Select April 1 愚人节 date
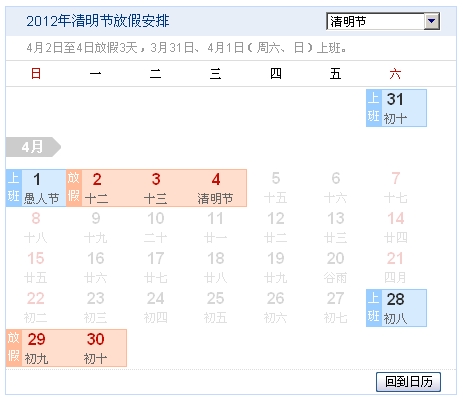 pyautogui.click(x=43, y=188)
